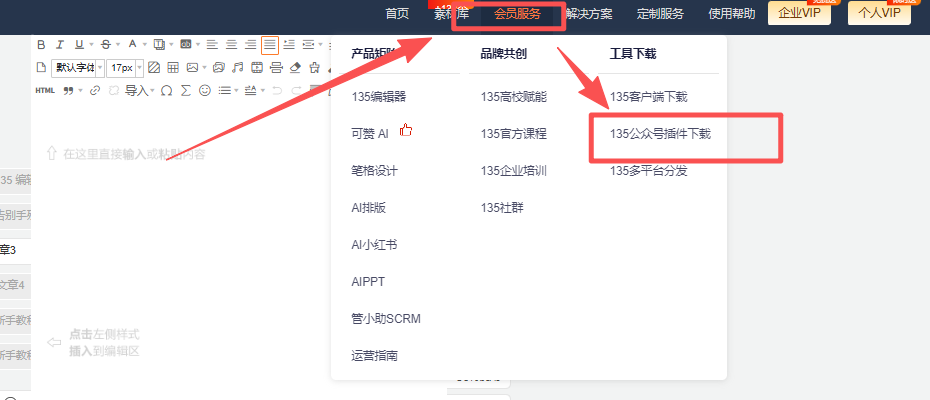The image size is (930, 400).
Task: Insert a blockquote
Action: click(68, 91)
